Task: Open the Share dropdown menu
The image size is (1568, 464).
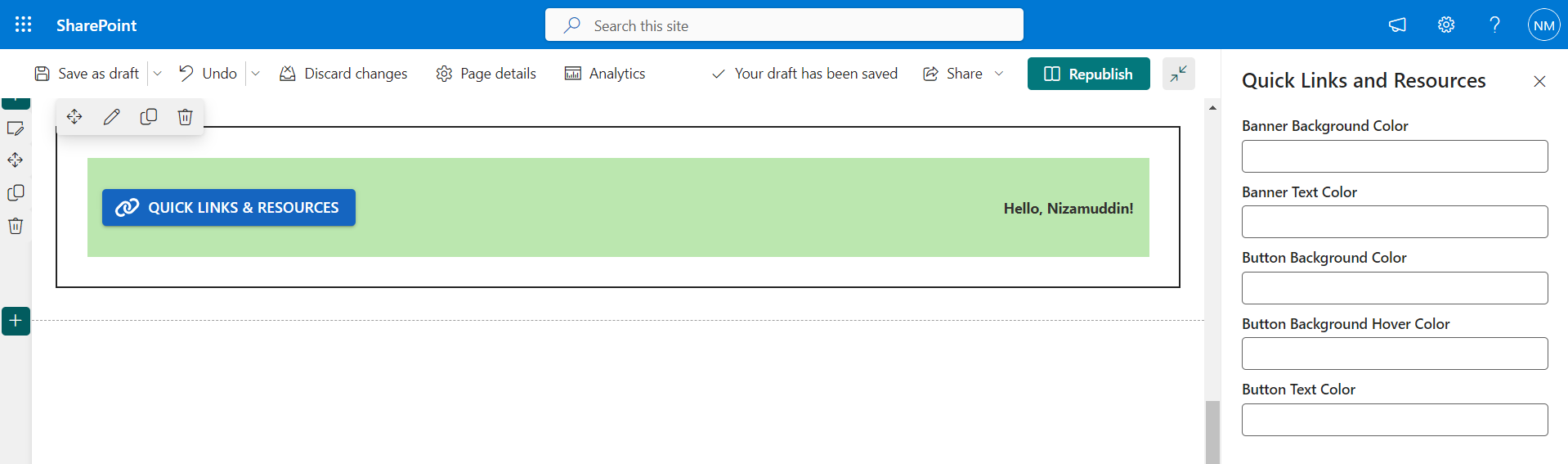Action: click(x=963, y=74)
